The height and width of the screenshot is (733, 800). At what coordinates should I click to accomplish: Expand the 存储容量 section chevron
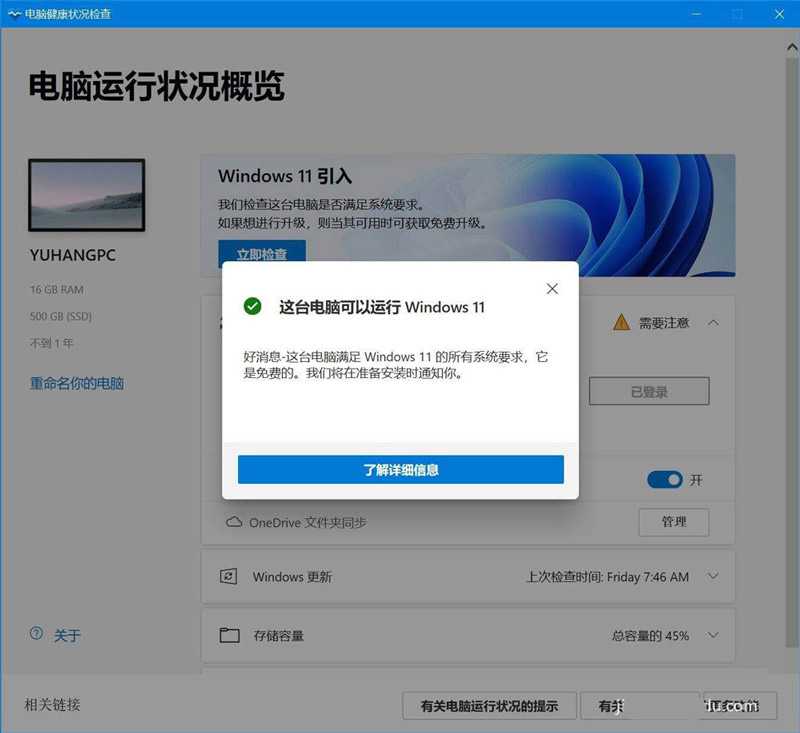coord(713,635)
